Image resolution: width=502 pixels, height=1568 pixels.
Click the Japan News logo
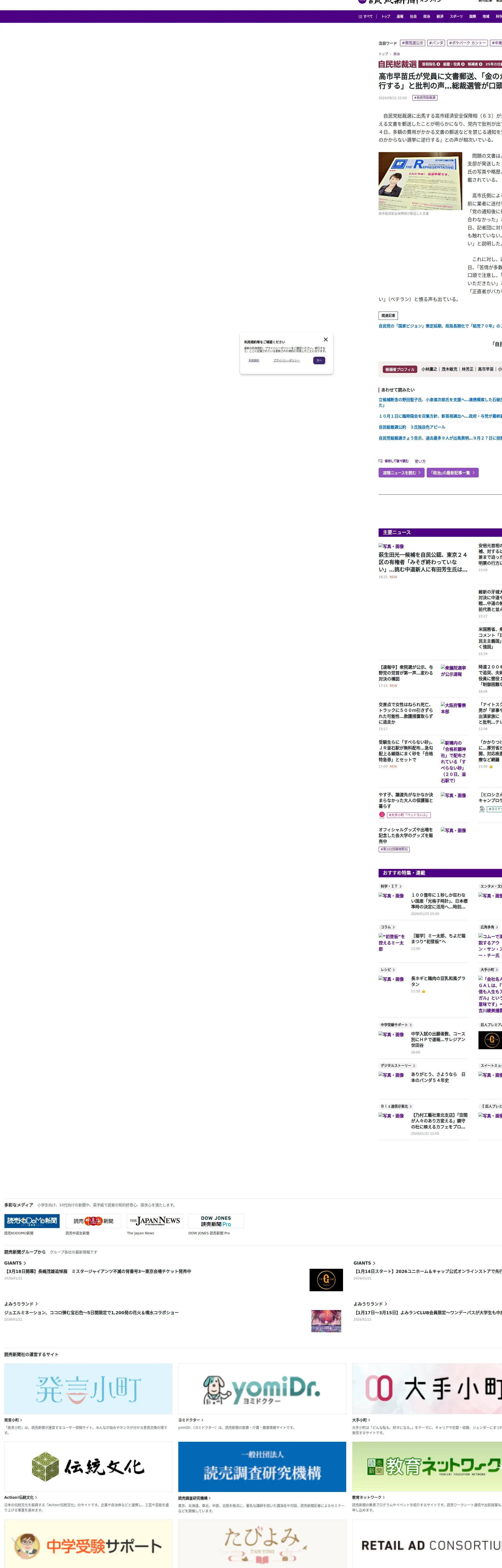point(155,1221)
